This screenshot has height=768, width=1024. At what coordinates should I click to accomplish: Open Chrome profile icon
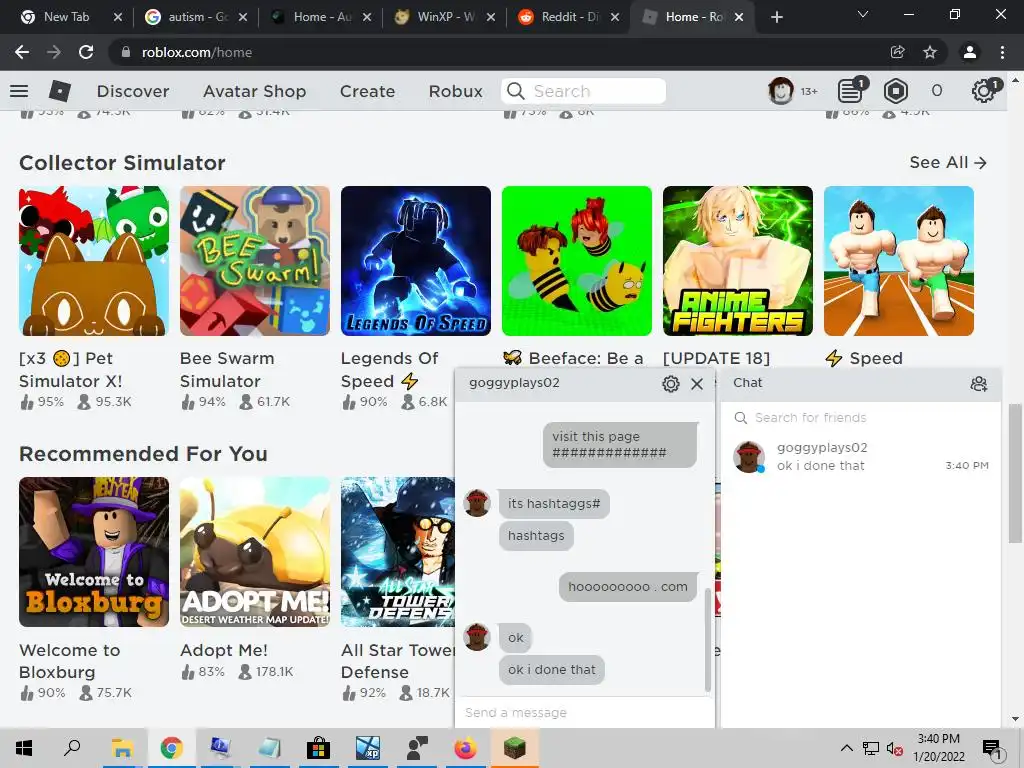click(970, 52)
